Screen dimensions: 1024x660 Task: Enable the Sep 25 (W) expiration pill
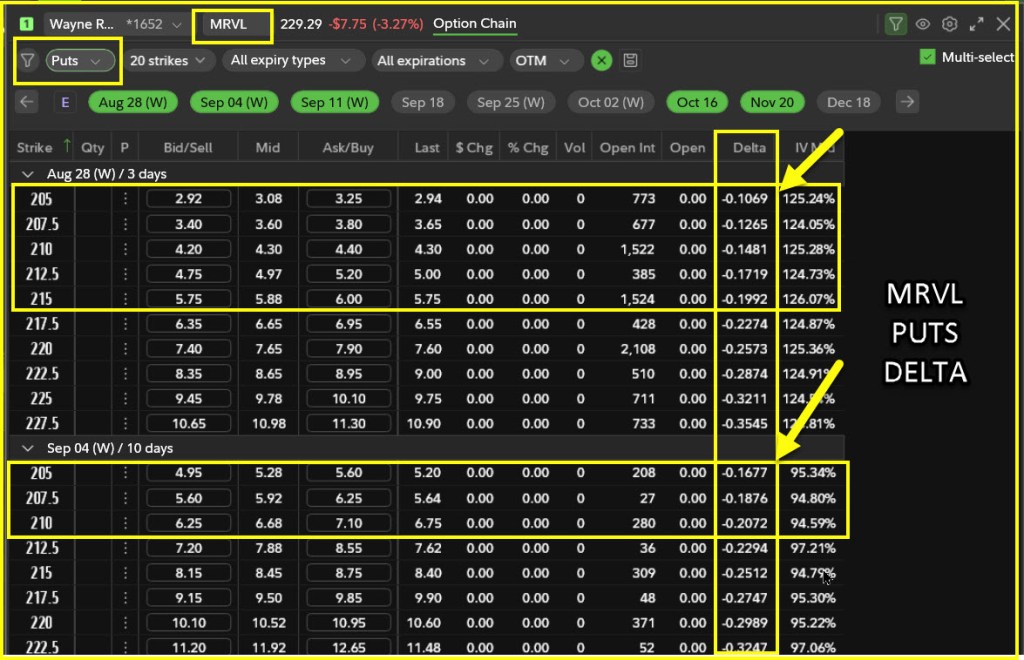point(511,102)
